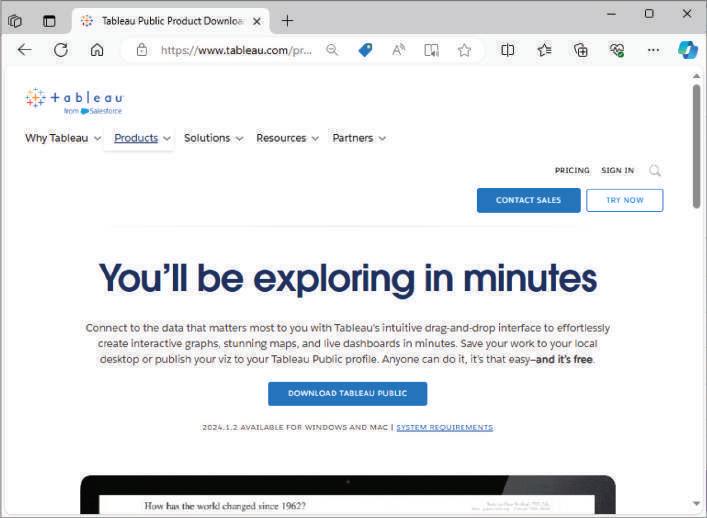707x518 pixels.
Task: Expand the Solutions menu
Action: pyautogui.click(x=213, y=138)
